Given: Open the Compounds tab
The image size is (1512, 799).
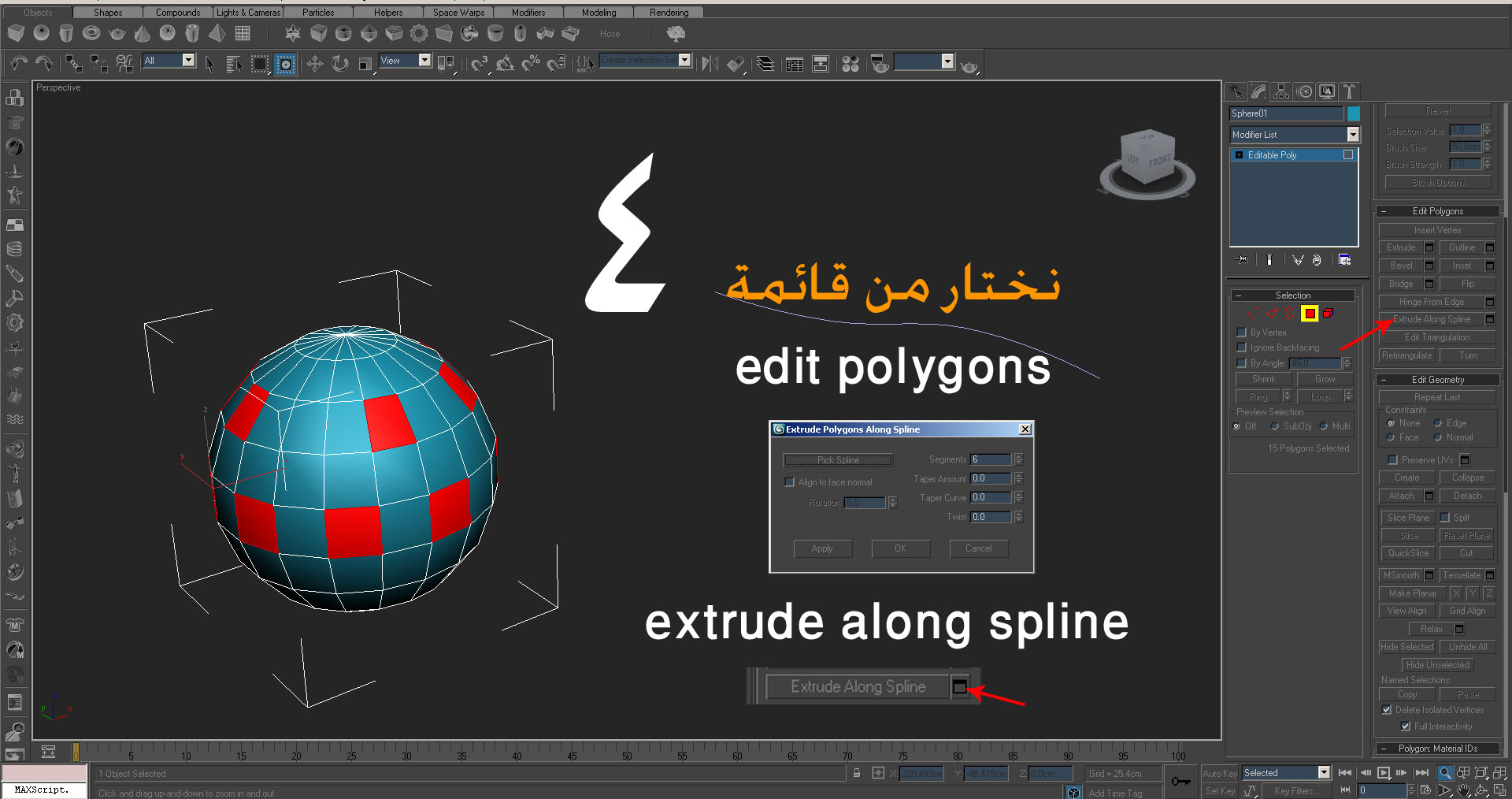Looking at the screenshot, I should click(x=178, y=13).
